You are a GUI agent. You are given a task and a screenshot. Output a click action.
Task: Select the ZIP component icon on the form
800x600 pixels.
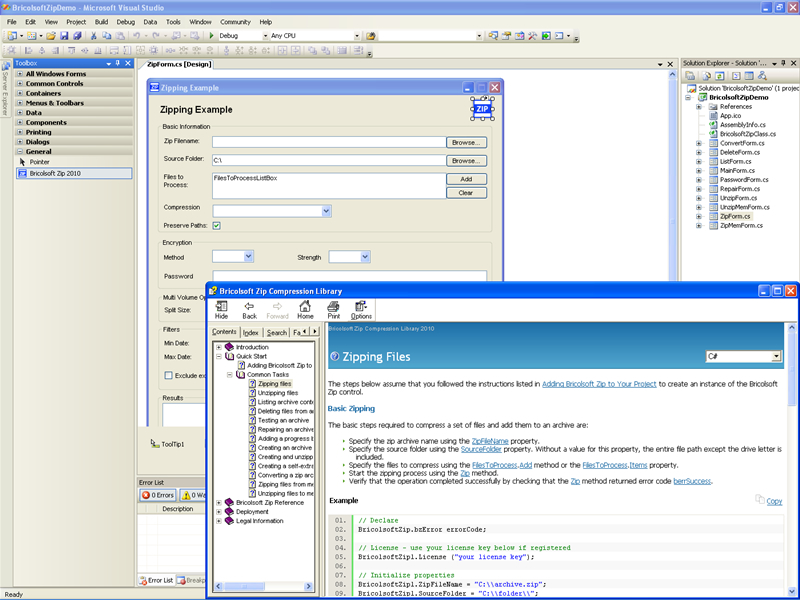[x=482, y=109]
